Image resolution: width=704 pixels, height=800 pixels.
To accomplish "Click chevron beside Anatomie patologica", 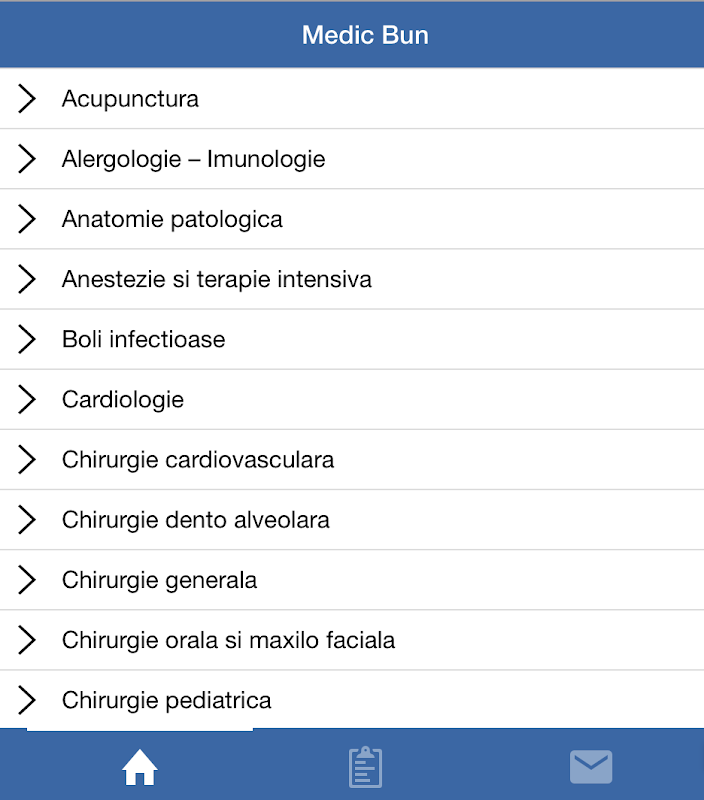I will 27,219.
